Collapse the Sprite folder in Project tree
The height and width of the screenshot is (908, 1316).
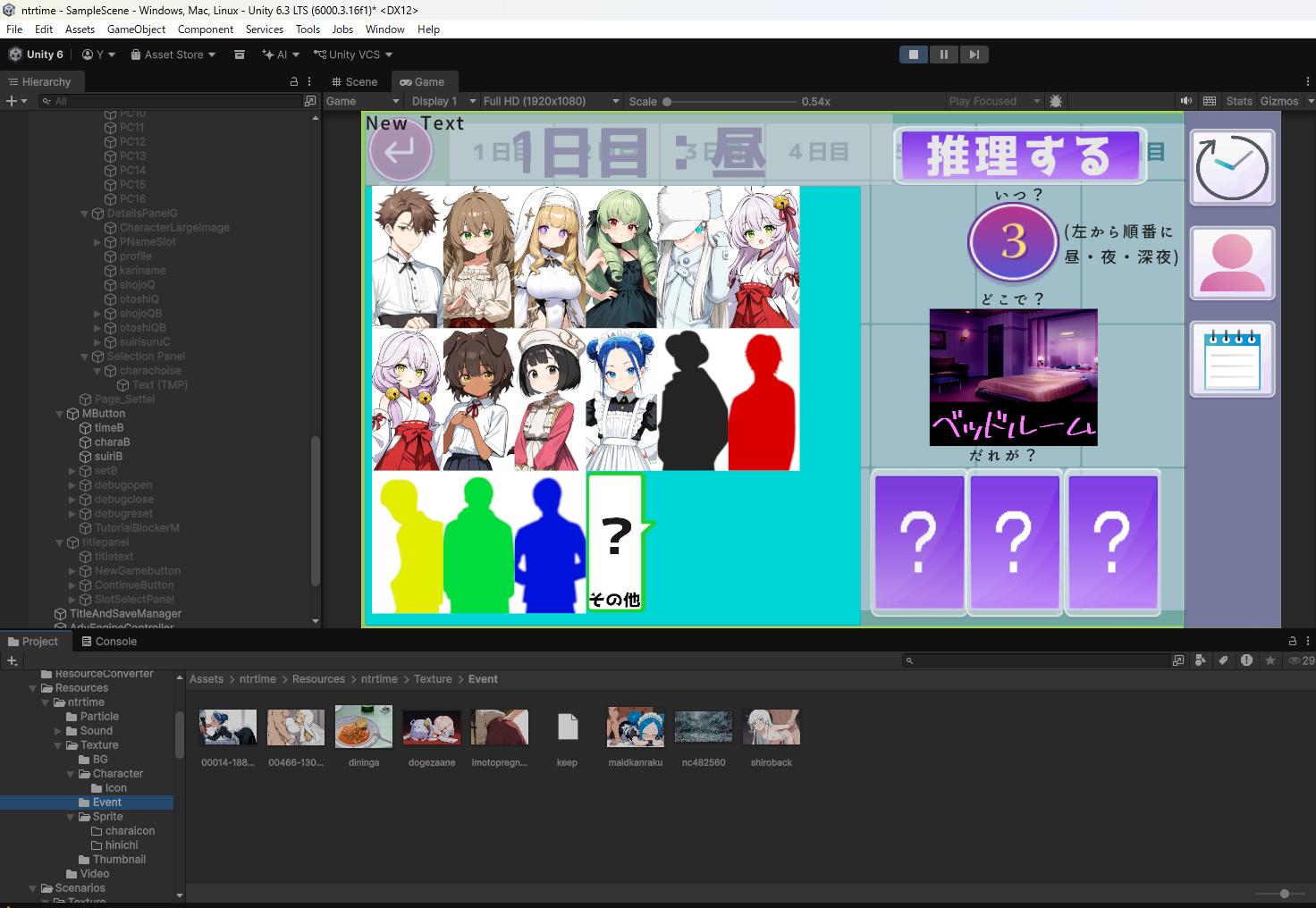[71, 817]
